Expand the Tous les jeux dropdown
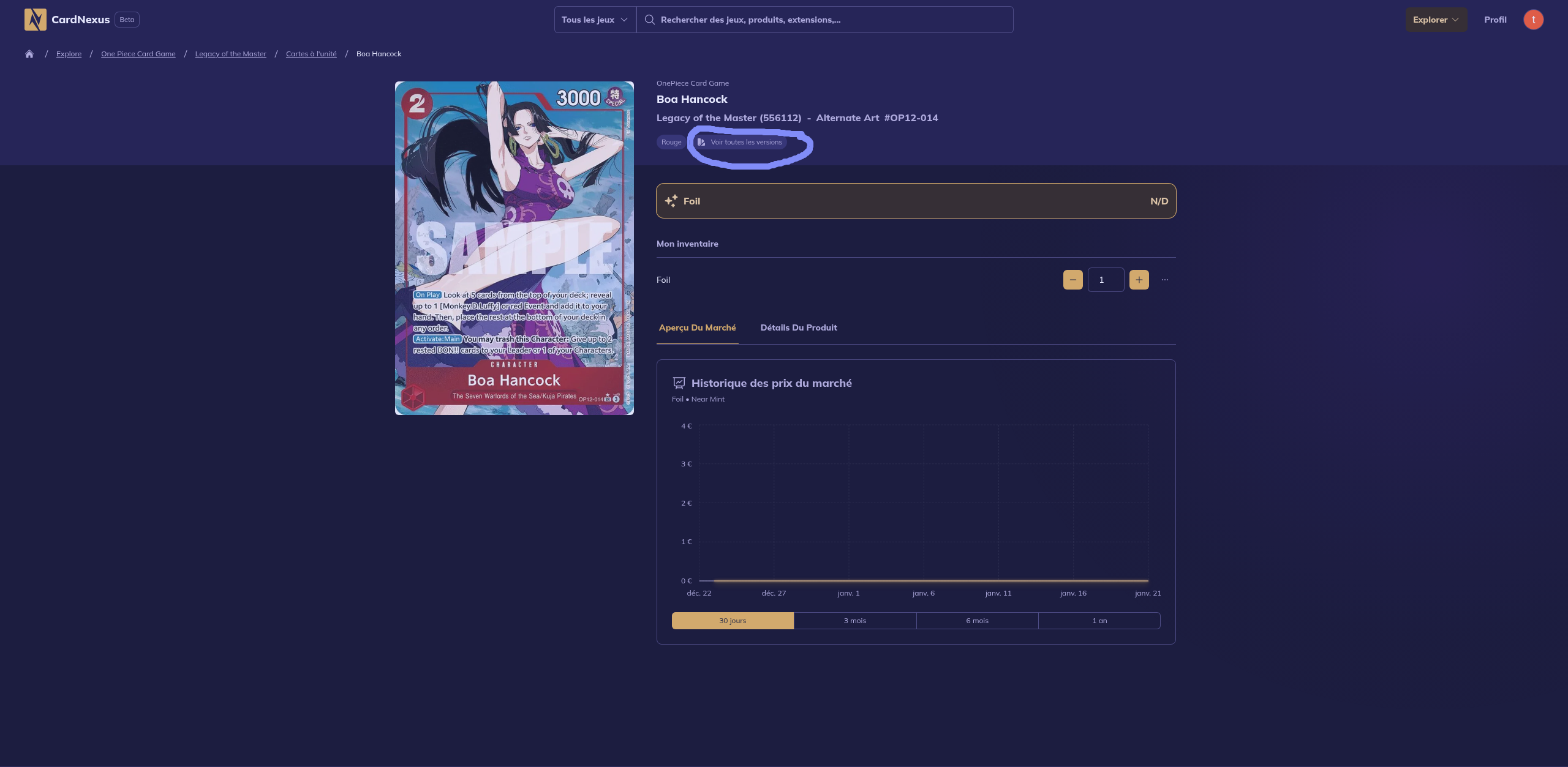This screenshot has width=1568, height=767. 594,20
